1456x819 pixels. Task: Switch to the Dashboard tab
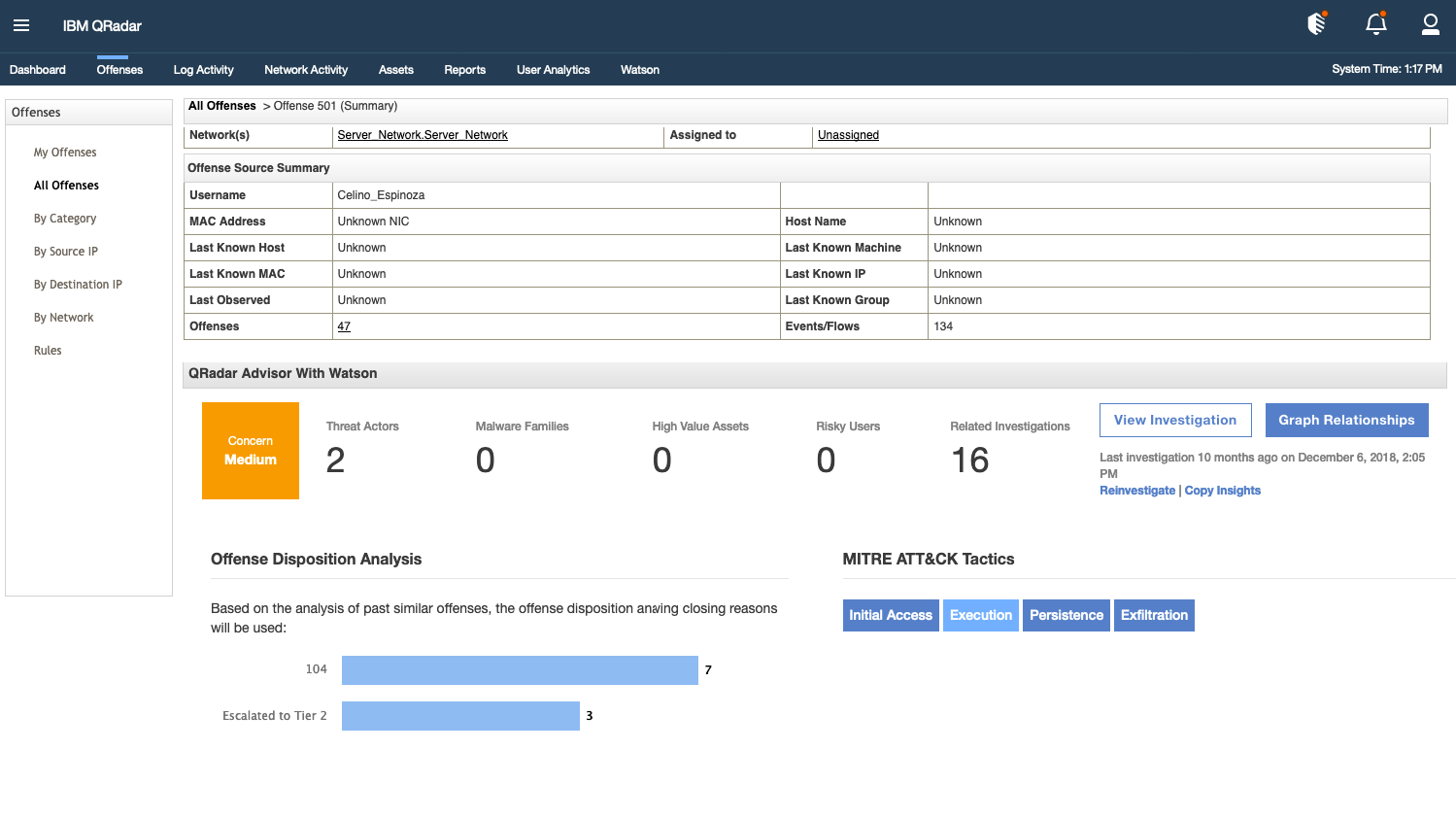tap(38, 70)
